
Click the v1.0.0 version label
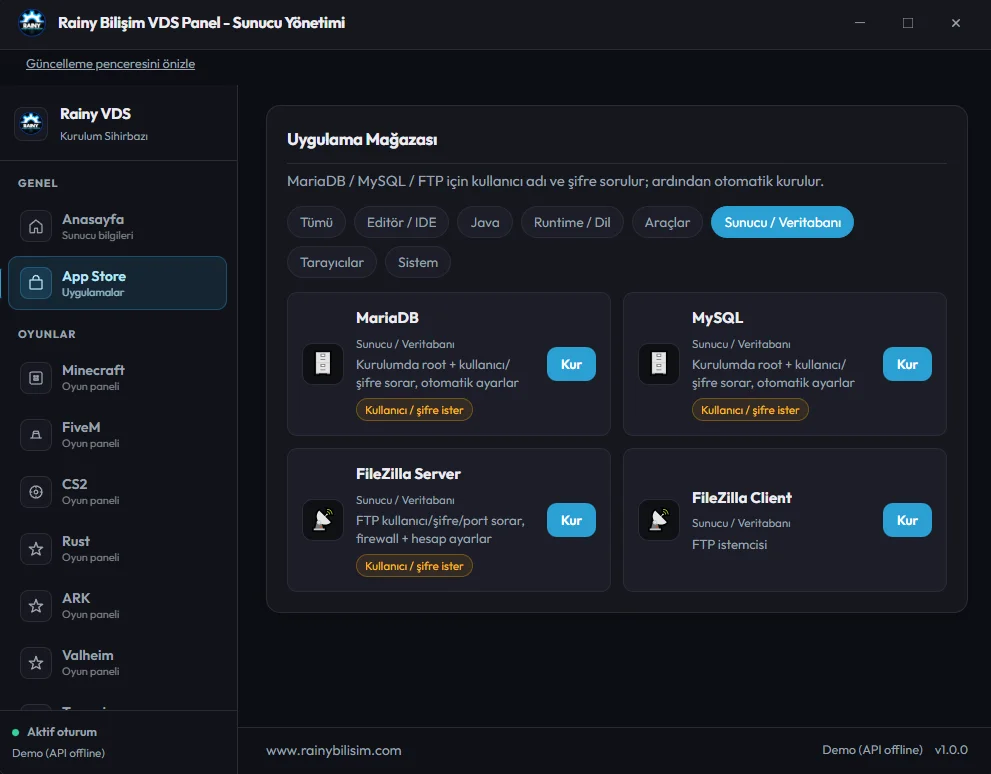tap(951, 750)
